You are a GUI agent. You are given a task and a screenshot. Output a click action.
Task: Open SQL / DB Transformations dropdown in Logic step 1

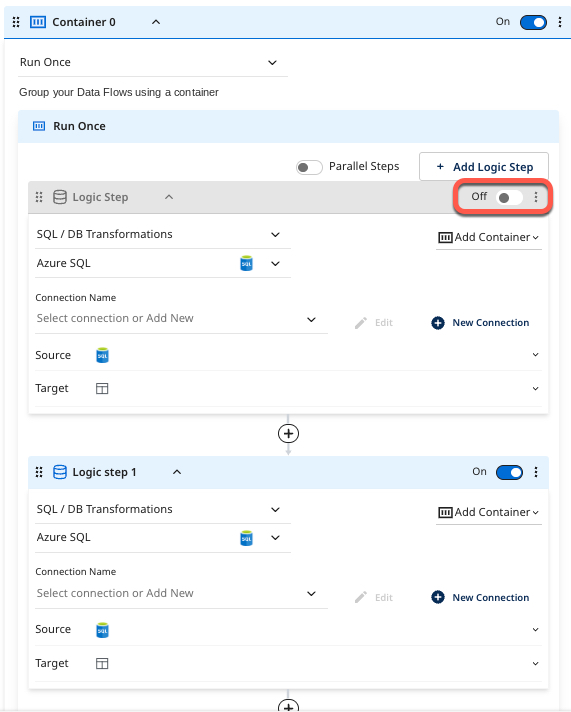tap(163, 510)
